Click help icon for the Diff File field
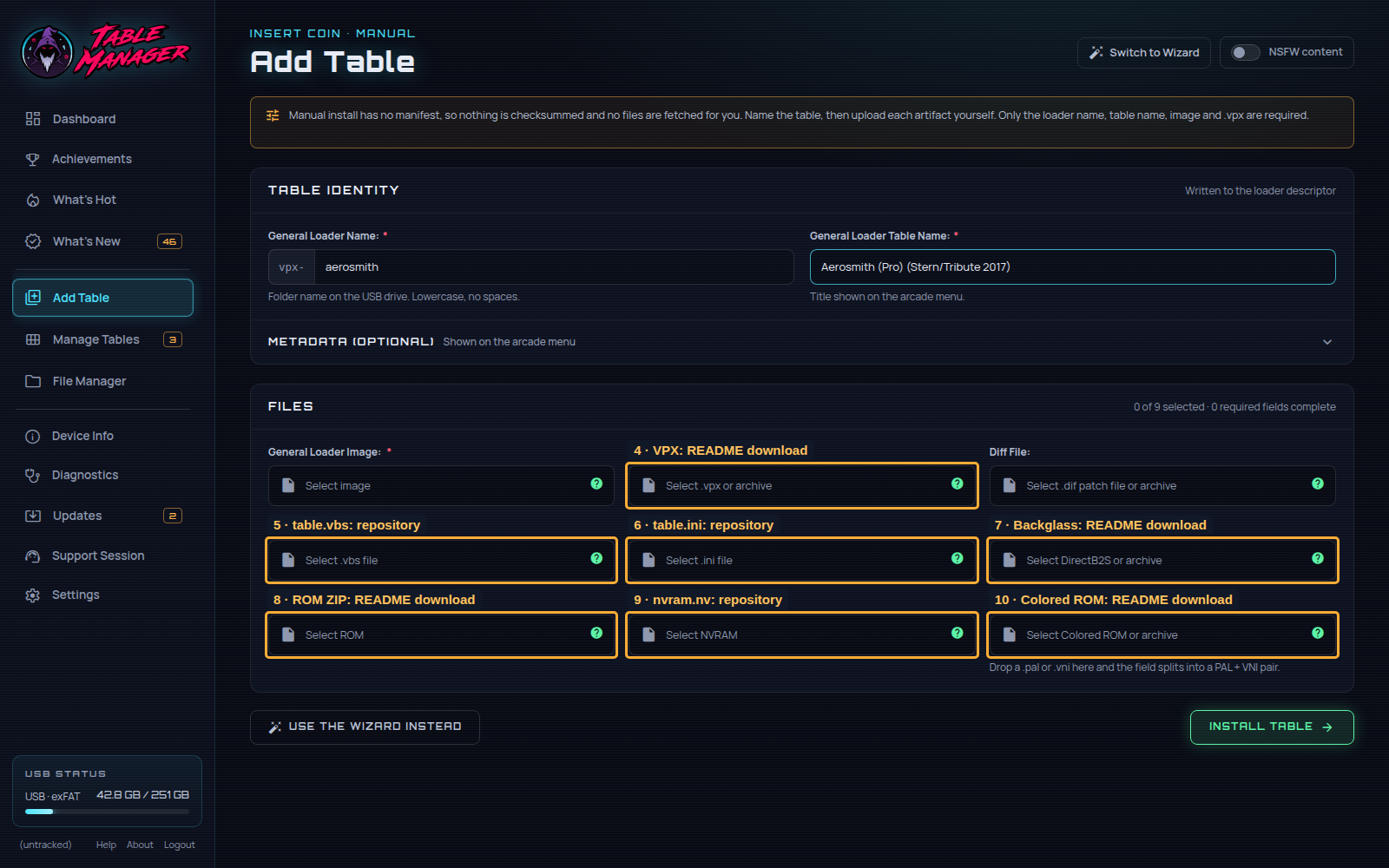1389x868 pixels. click(x=1318, y=483)
